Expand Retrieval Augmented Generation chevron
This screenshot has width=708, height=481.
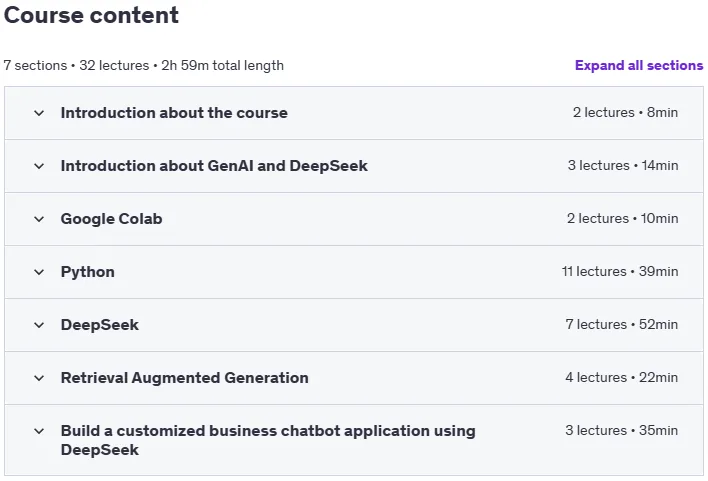tap(39, 378)
